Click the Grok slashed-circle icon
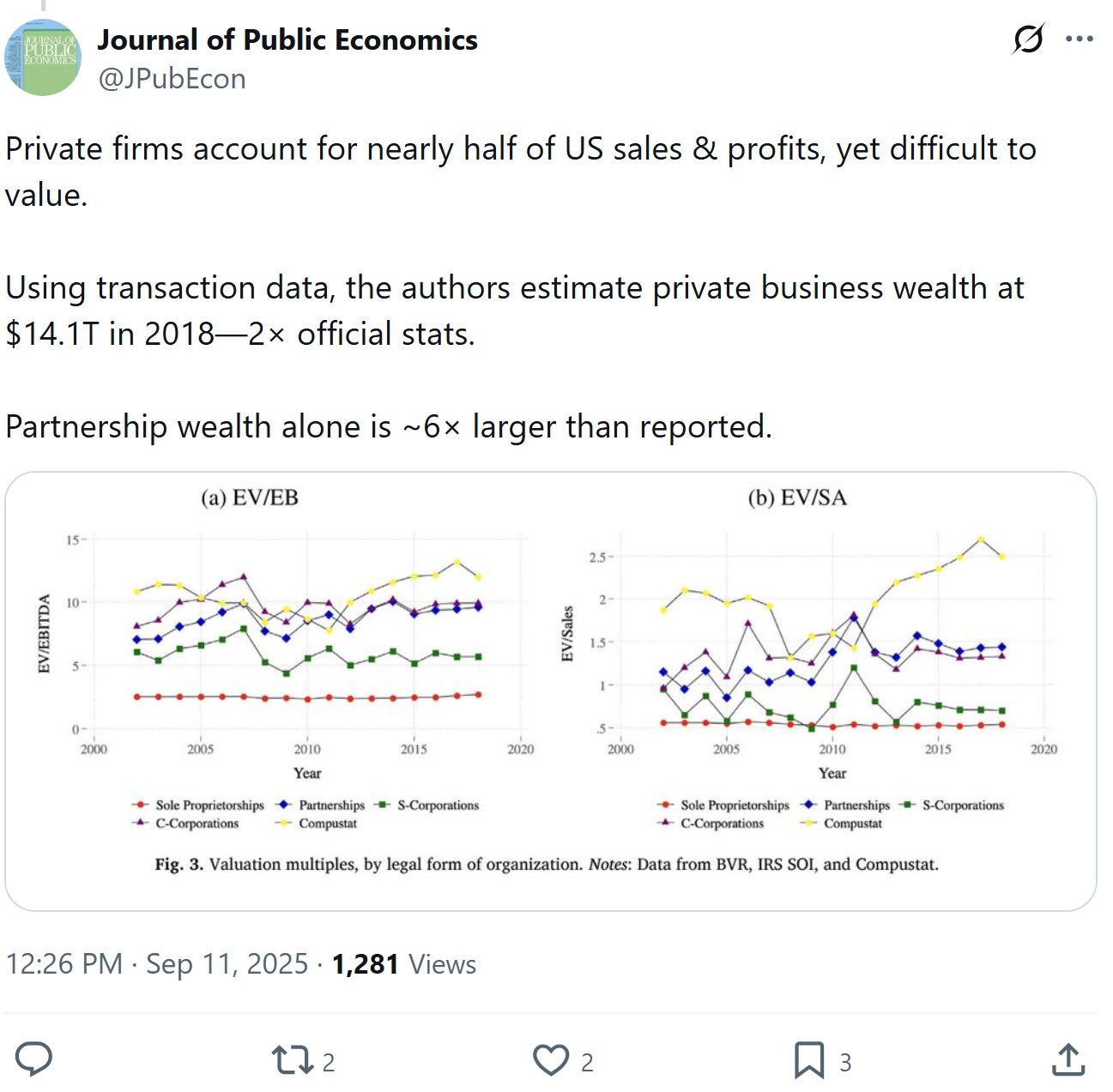 (1028, 39)
